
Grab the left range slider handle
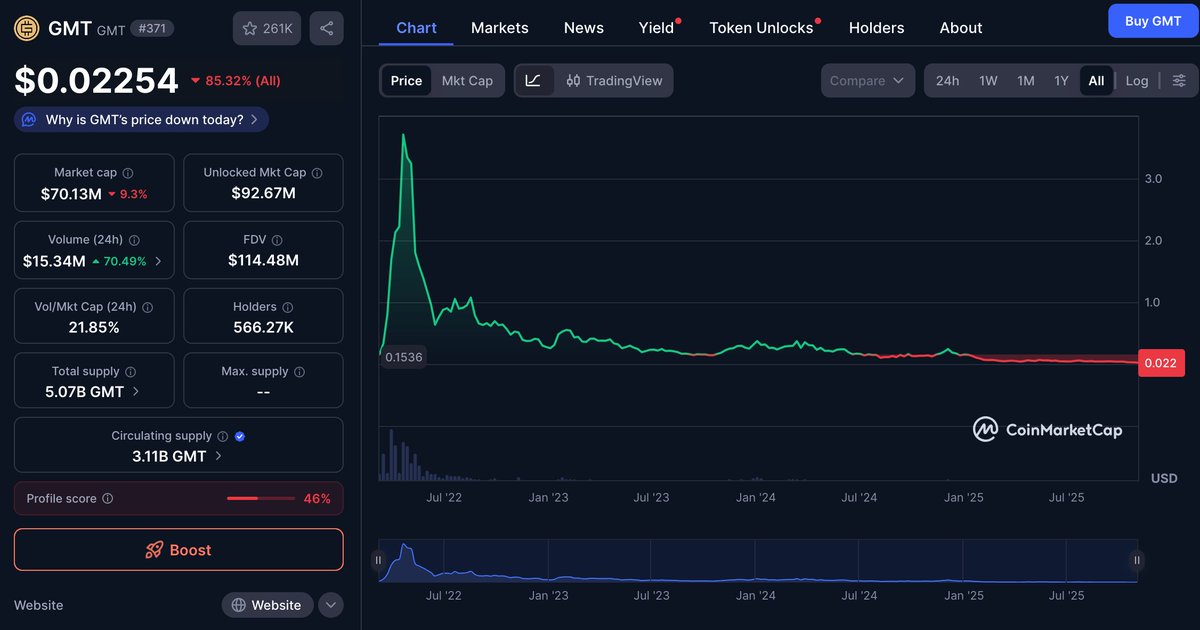pos(379,561)
